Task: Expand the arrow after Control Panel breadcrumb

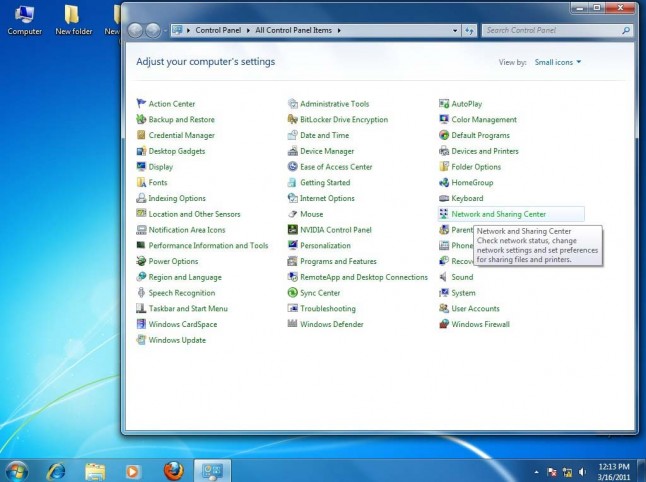Action: tap(248, 30)
